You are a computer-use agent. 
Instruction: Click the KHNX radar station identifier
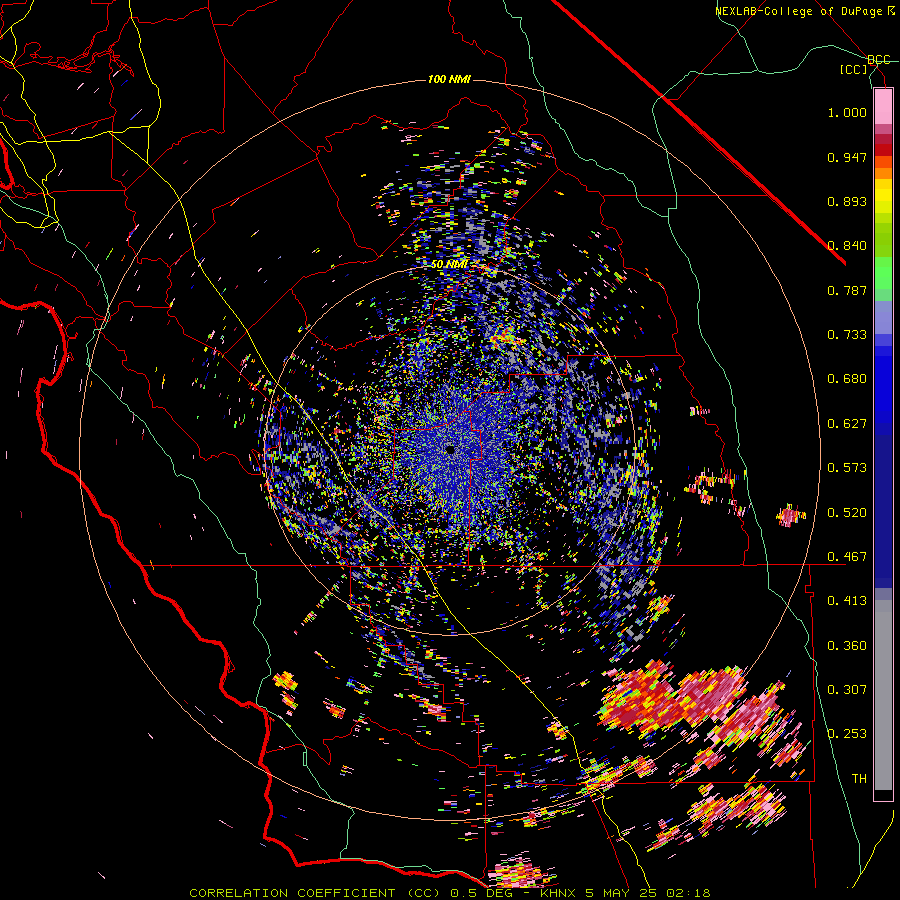pos(560,893)
